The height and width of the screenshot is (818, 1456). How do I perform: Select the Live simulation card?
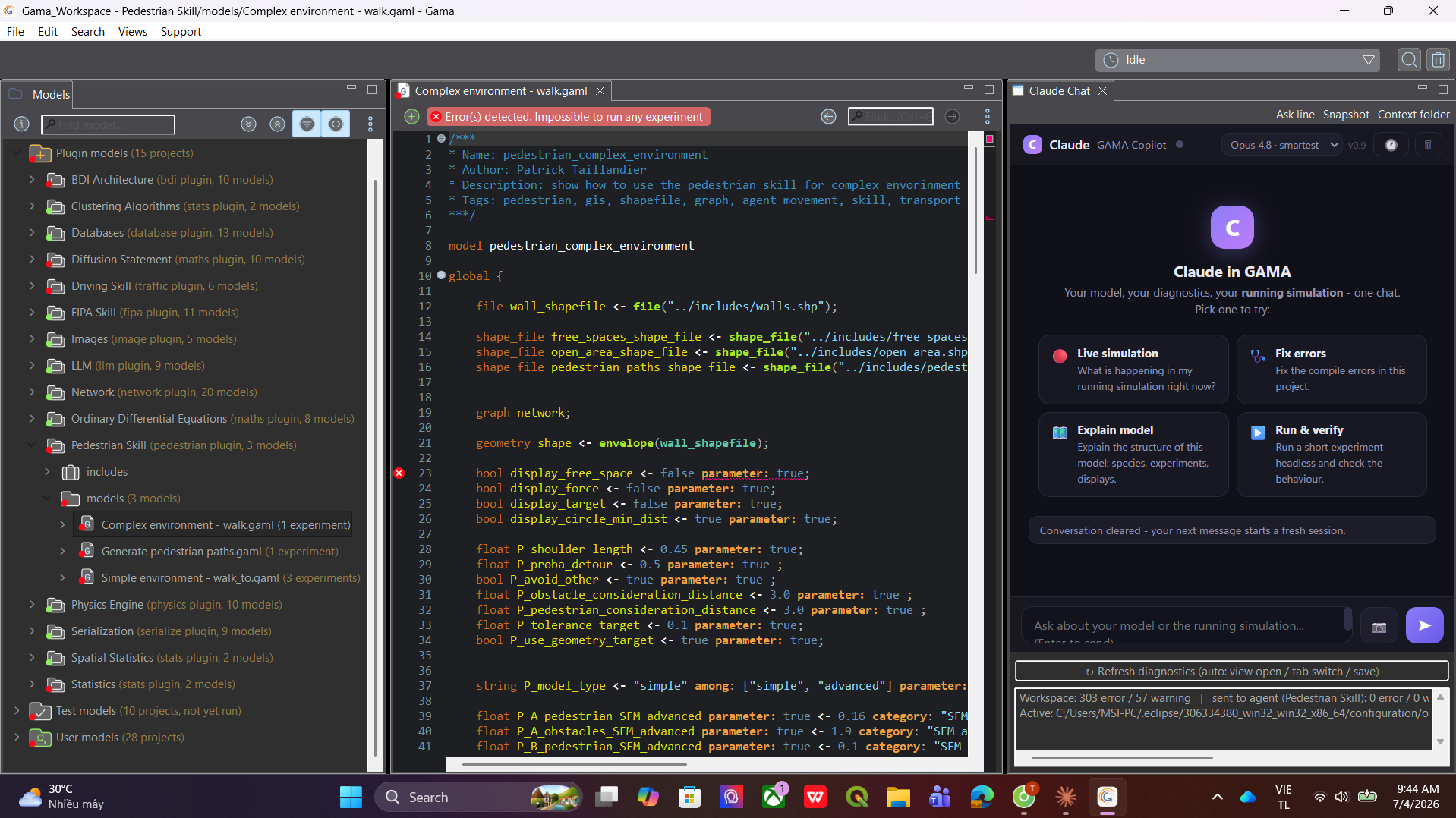tap(1133, 370)
